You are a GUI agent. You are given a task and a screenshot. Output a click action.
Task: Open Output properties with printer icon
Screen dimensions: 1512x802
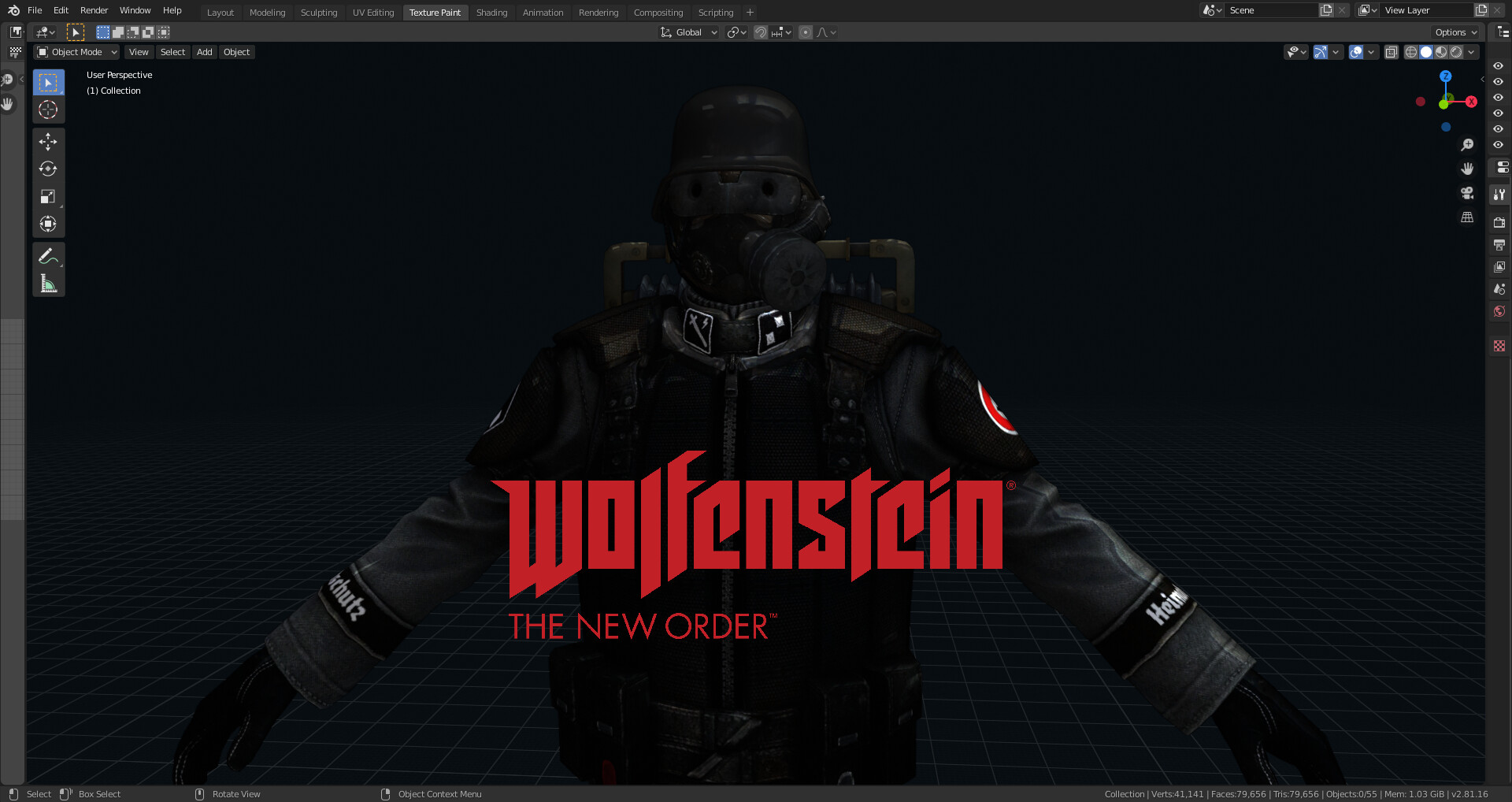pyautogui.click(x=1499, y=245)
